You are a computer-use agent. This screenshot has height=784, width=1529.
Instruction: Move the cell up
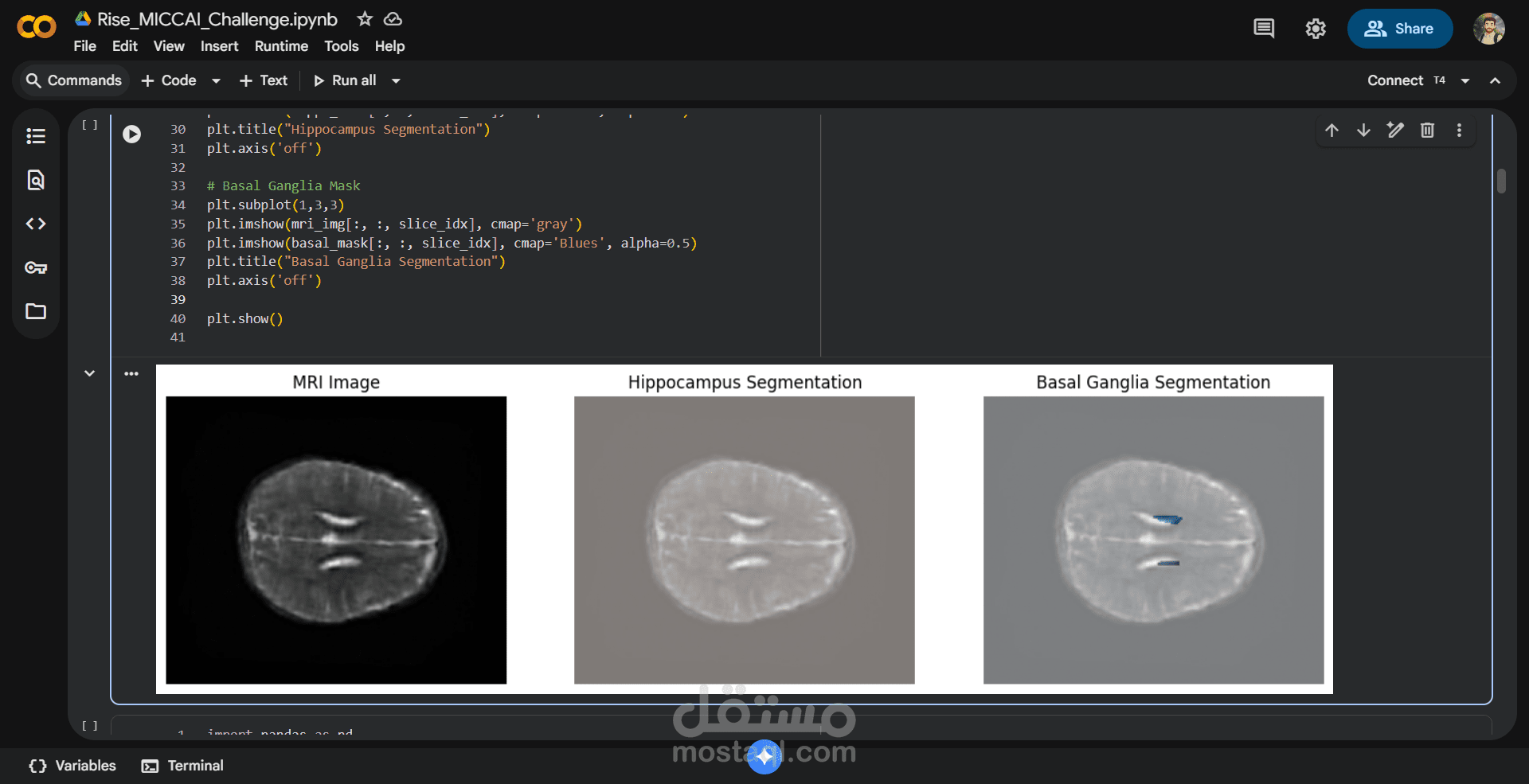coord(1332,130)
